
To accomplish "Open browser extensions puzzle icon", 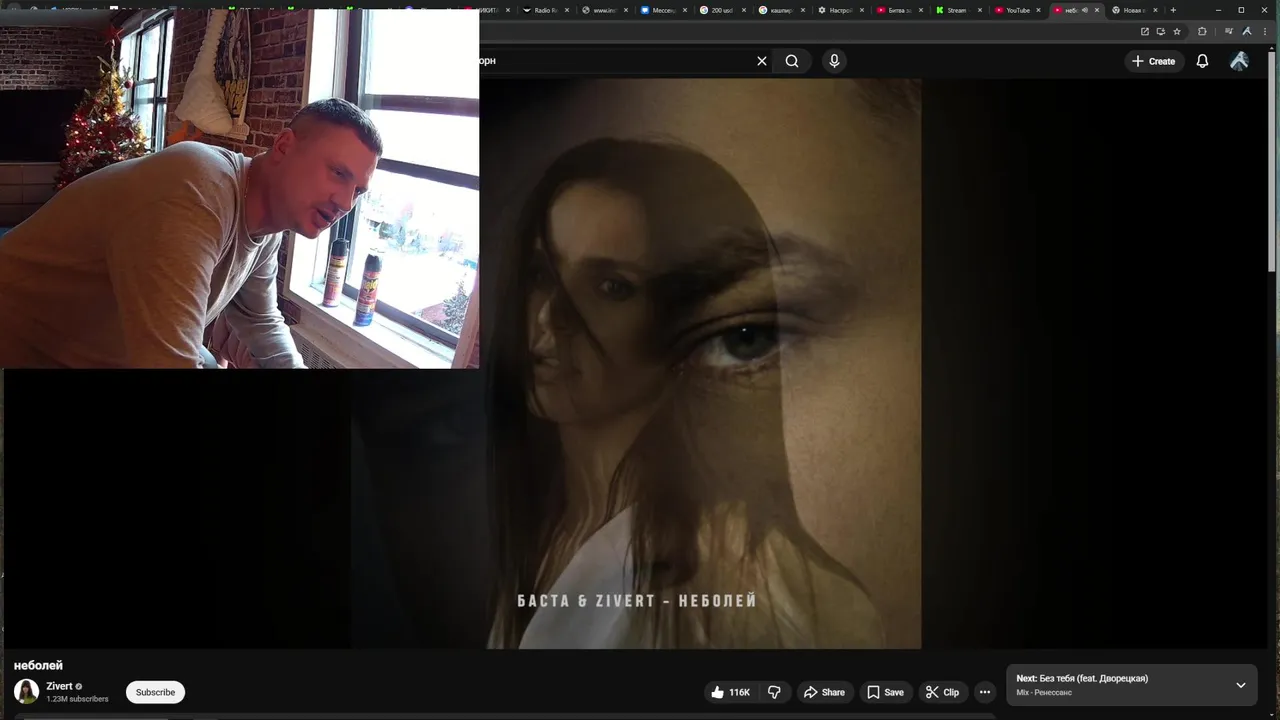I will click(1202, 31).
